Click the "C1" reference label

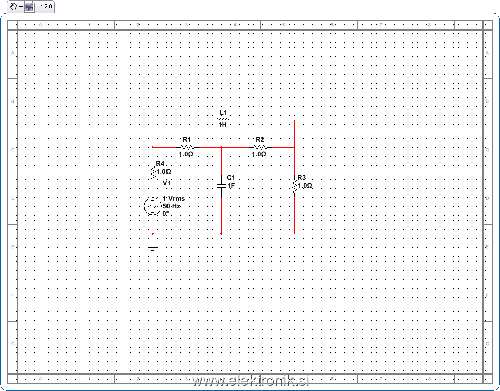(x=231, y=177)
